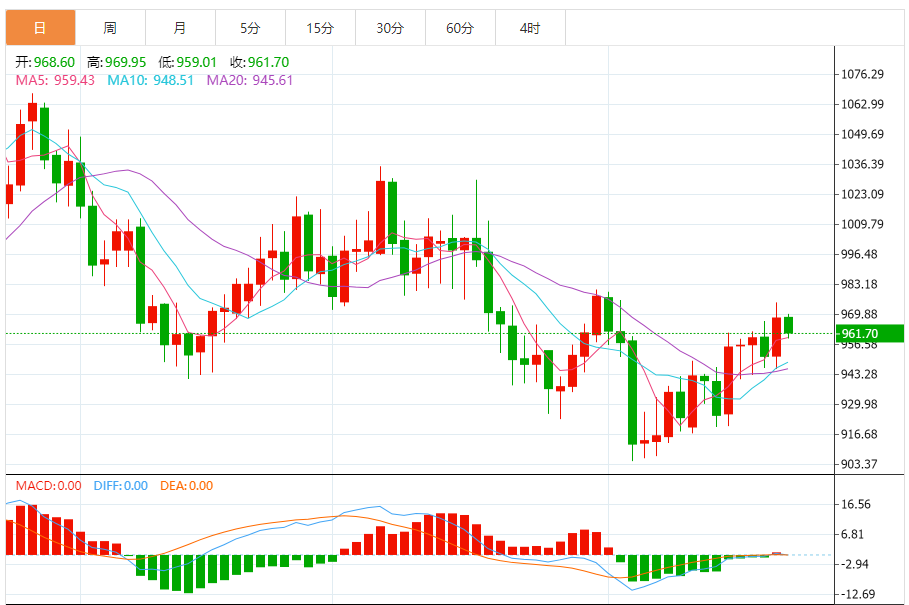909x605 pixels.
Task: Click the -12.69 MACD axis label
Action: [x=857, y=595]
